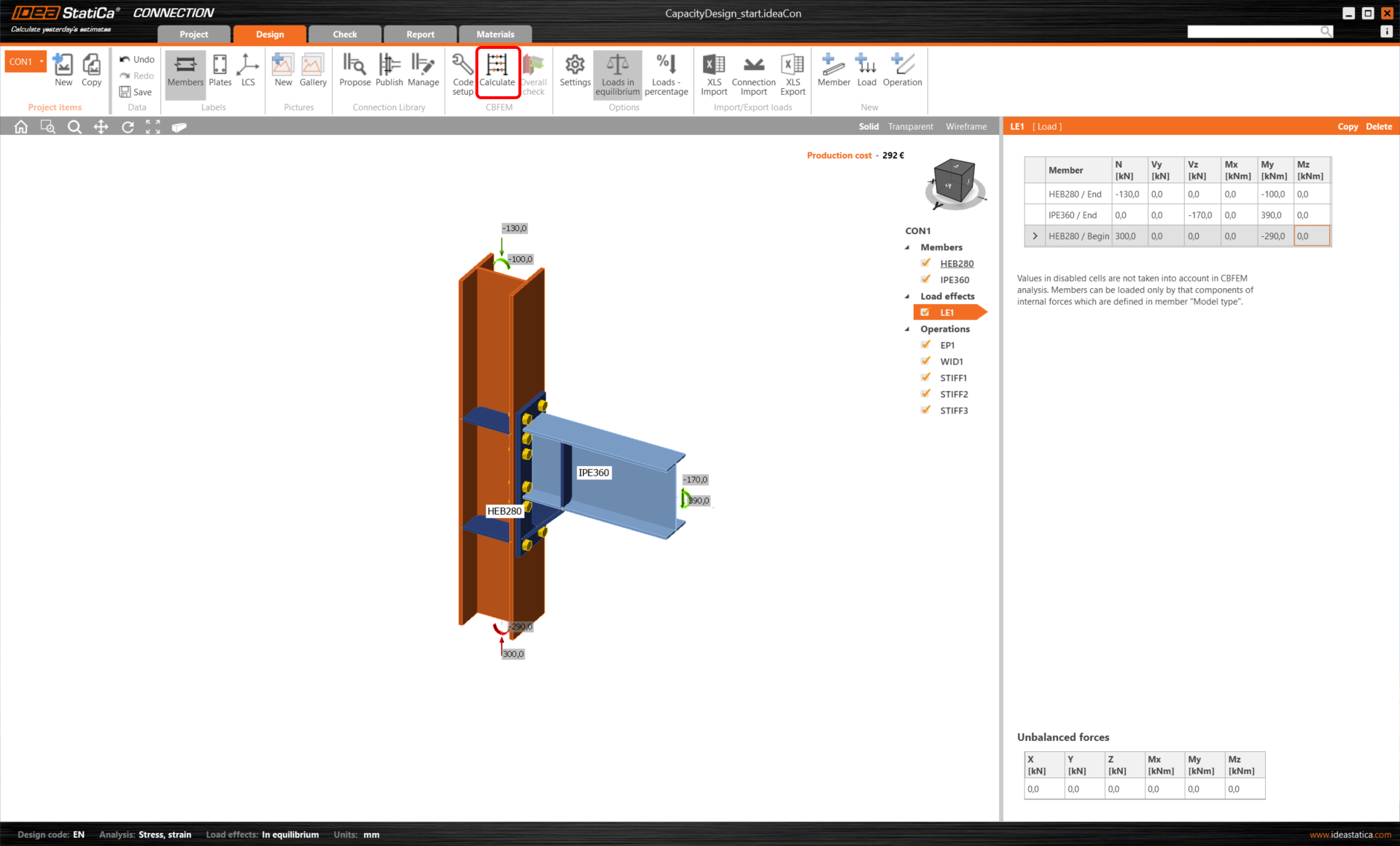Open the Report ribbon tab
This screenshot has width=1400, height=846.
click(x=419, y=34)
